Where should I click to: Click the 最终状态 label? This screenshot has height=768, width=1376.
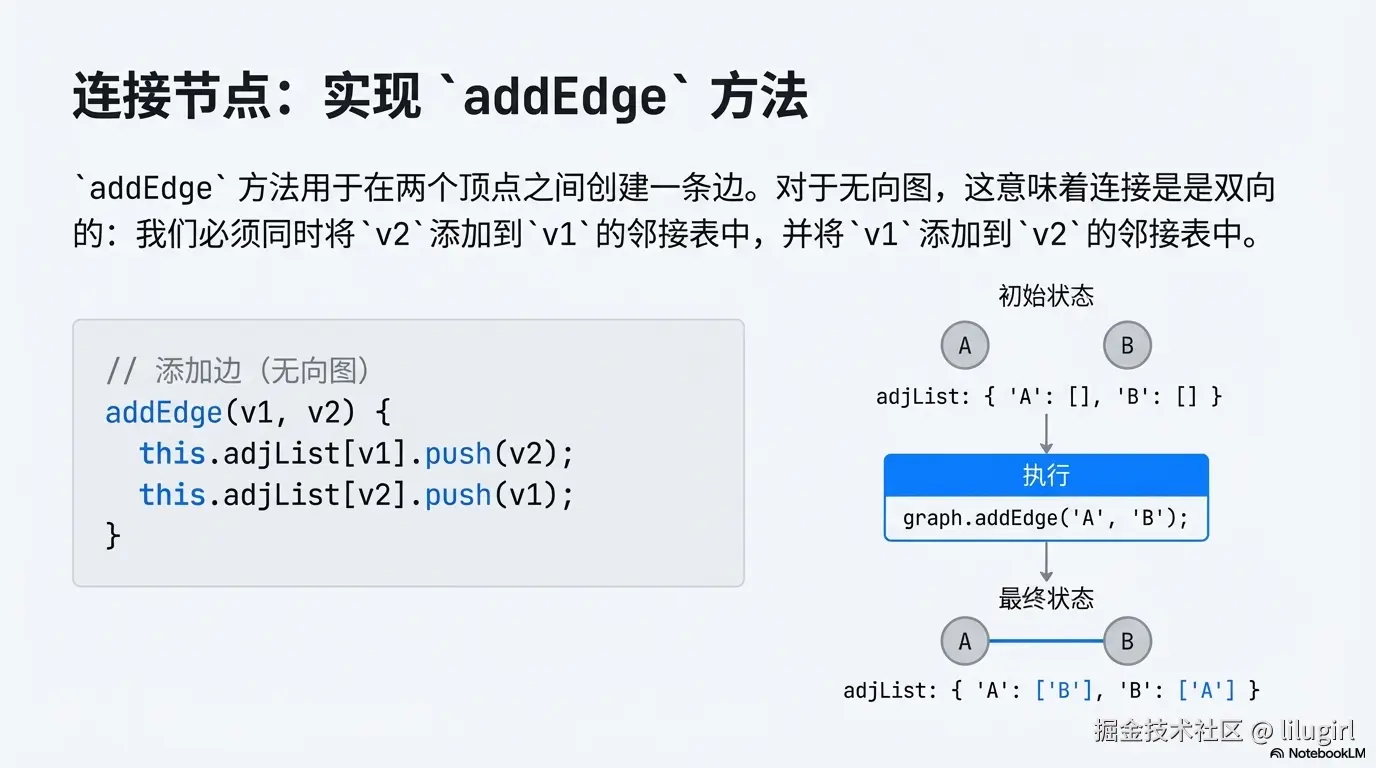1046,598
